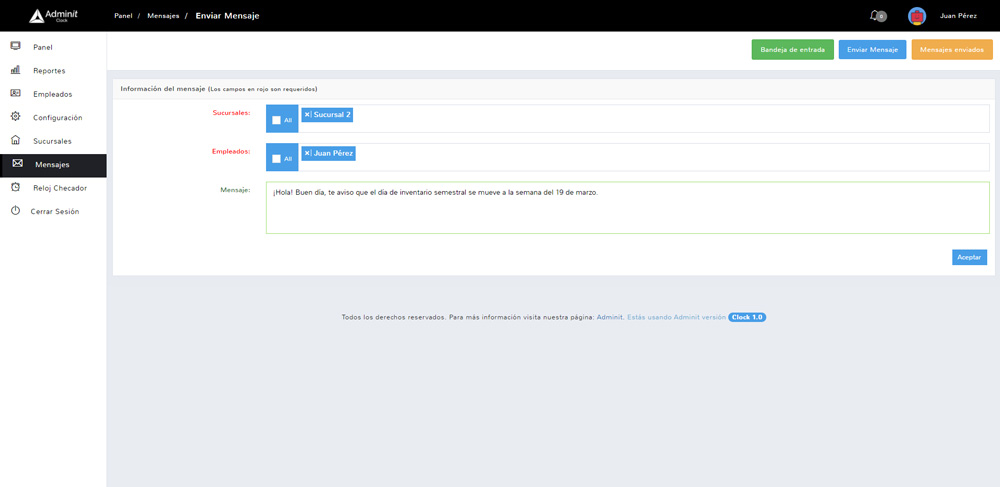Open the Bandeja de entrada
Screen dimensions: 1000x487
[x=792, y=49]
